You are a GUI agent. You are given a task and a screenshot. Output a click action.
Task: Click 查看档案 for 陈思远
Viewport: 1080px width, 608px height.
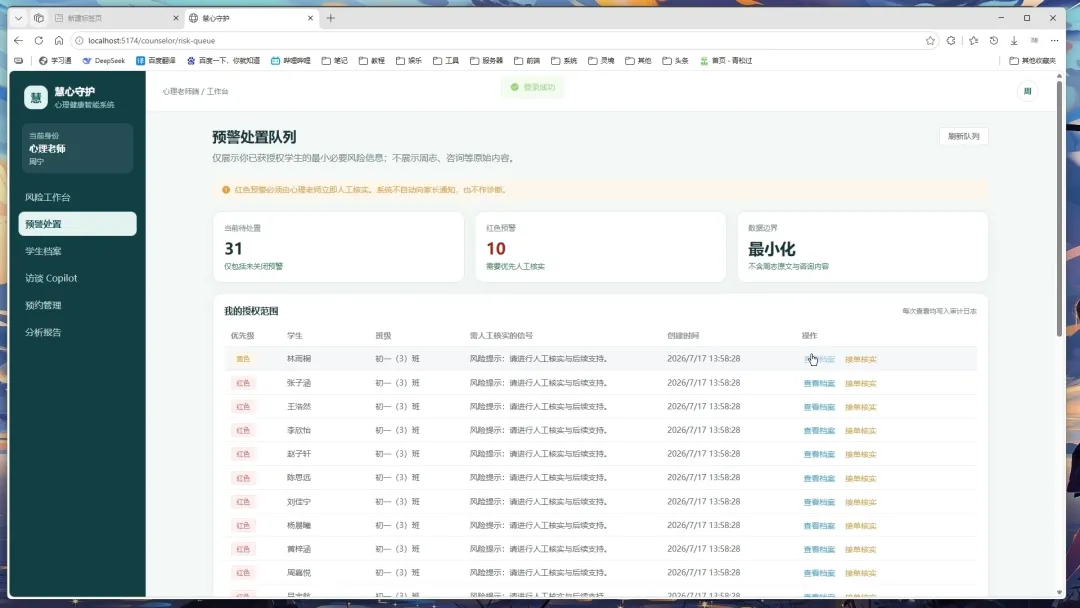(x=819, y=479)
